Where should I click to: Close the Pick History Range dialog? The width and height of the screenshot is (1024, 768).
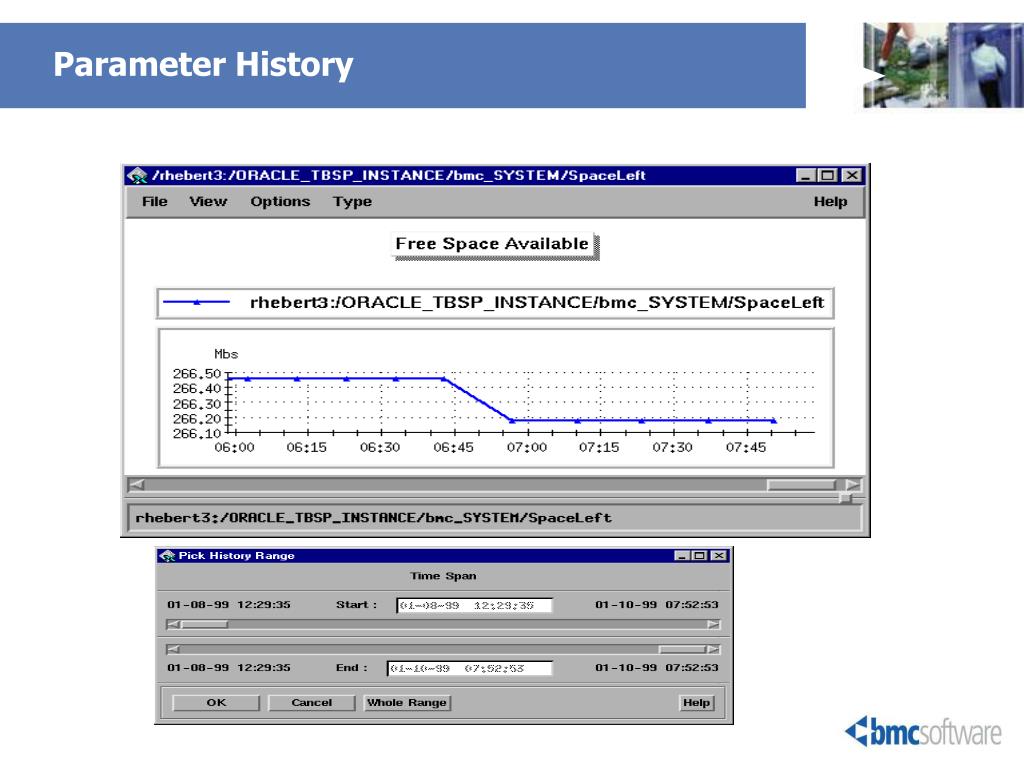pyautogui.click(x=718, y=556)
